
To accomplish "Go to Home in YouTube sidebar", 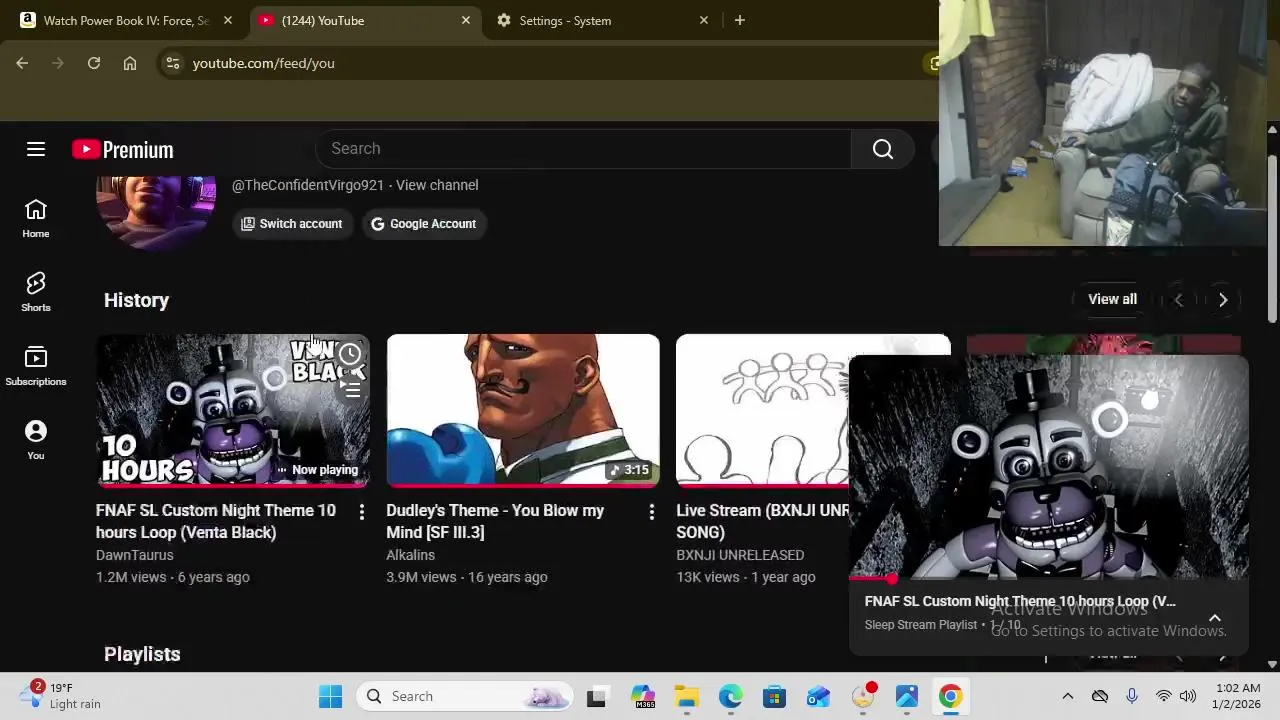I will click(x=36, y=218).
